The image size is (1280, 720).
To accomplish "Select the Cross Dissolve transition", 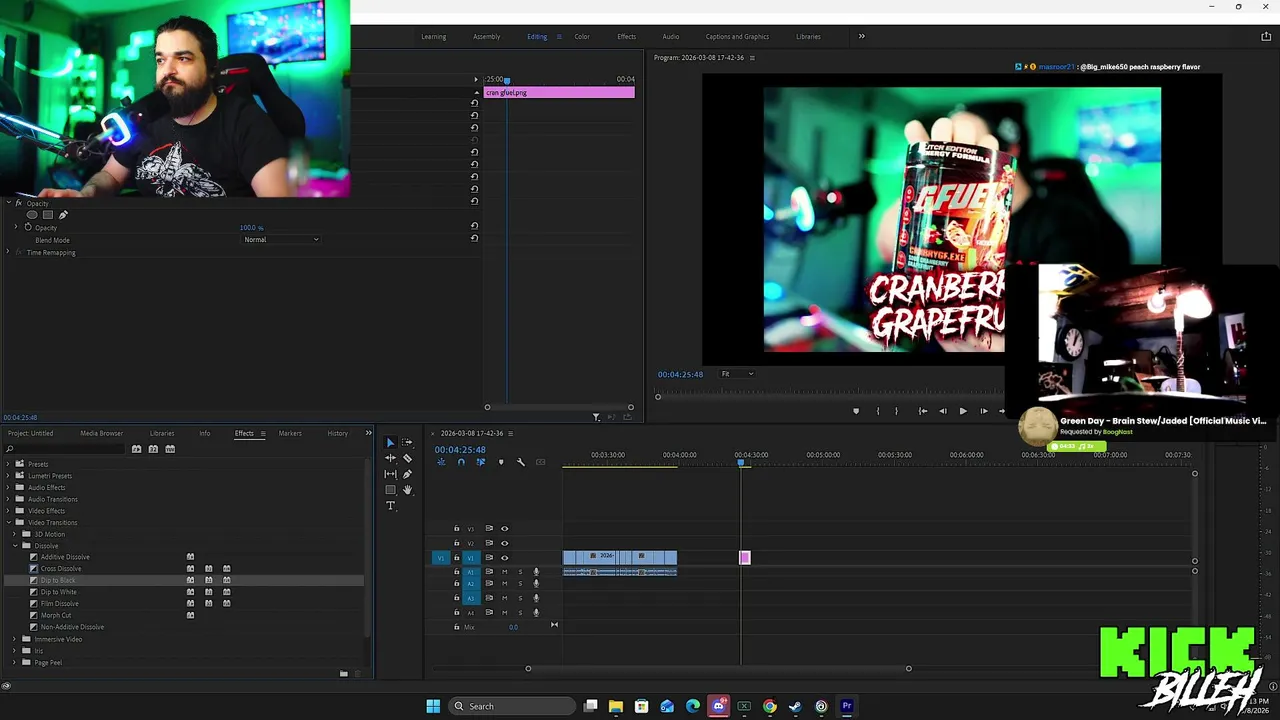I will (x=61, y=569).
